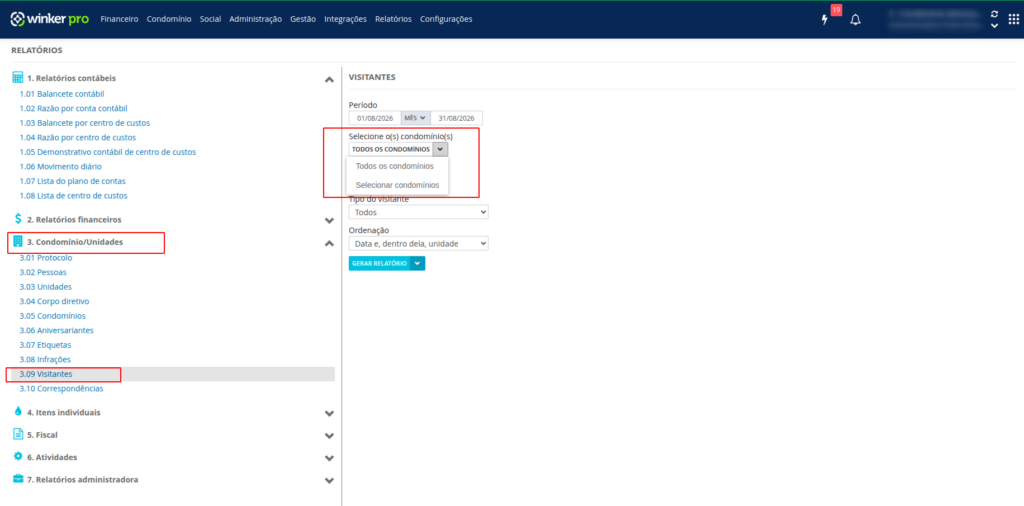The width and height of the screenshot is (1024, 506).
Task: Open report 3.06 Aniversariantes
Action: coord(57,330)
